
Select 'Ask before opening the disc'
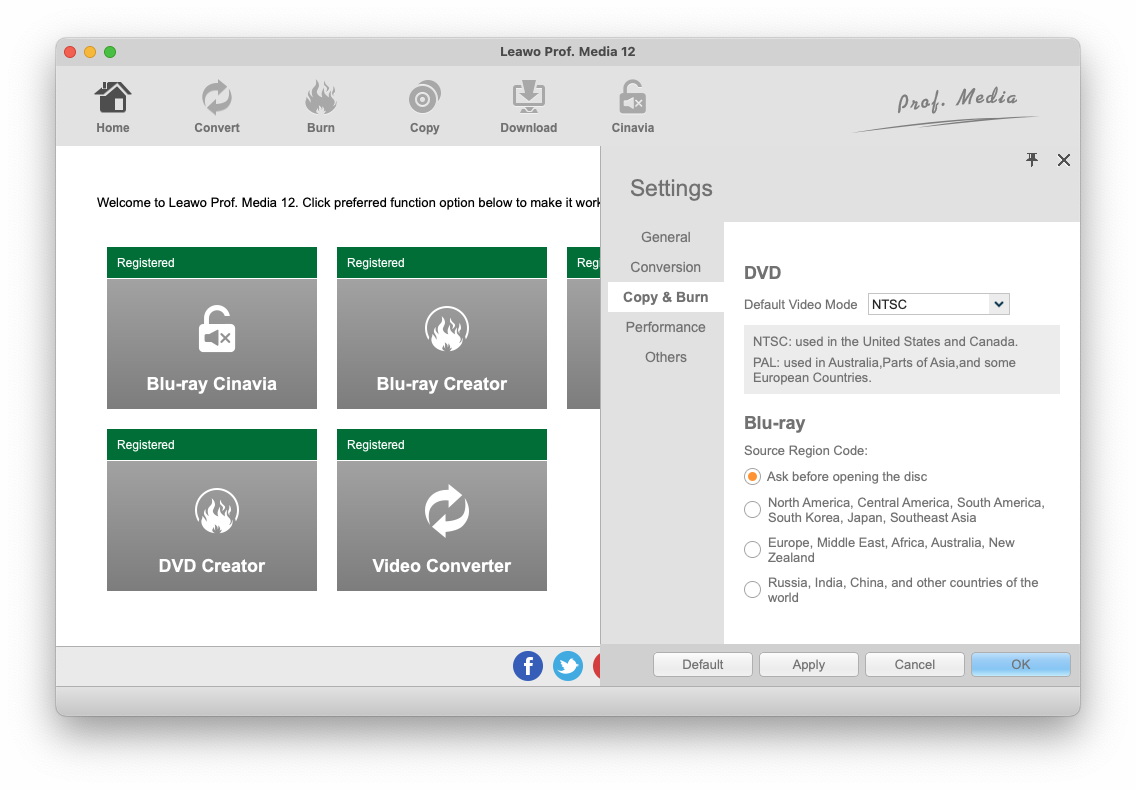(x=753, y=477)
